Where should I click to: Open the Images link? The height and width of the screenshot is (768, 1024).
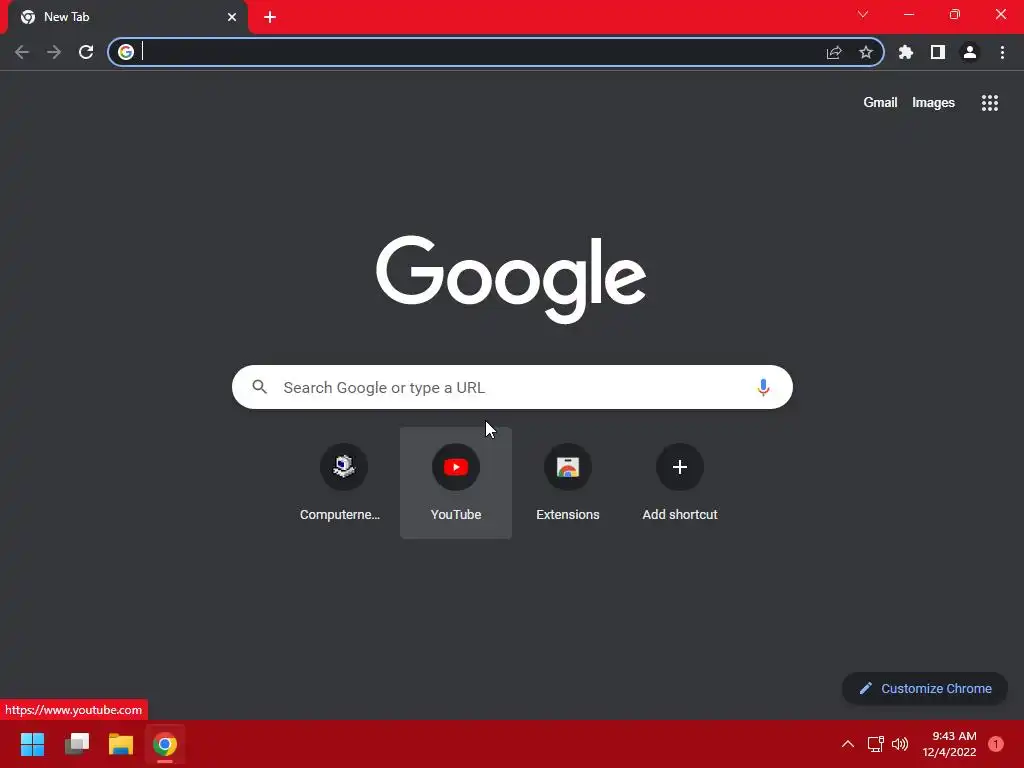(933, 103)
